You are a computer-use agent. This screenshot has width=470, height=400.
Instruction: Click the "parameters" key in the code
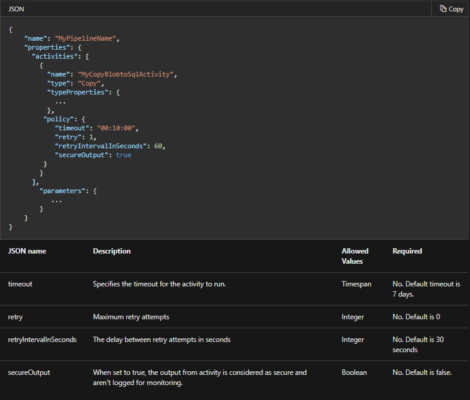[62, 191]
